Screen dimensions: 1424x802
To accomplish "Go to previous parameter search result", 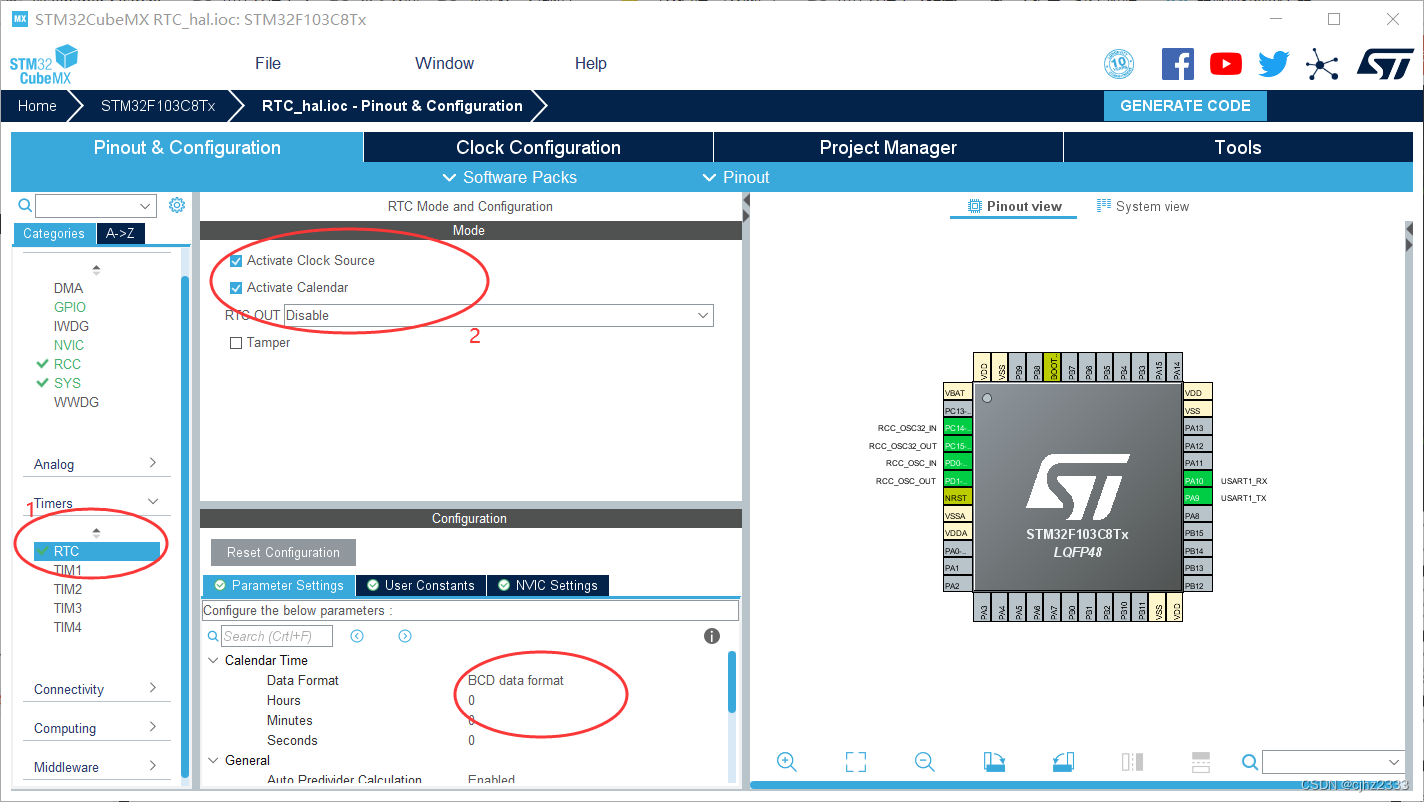I will click(357, 636).
